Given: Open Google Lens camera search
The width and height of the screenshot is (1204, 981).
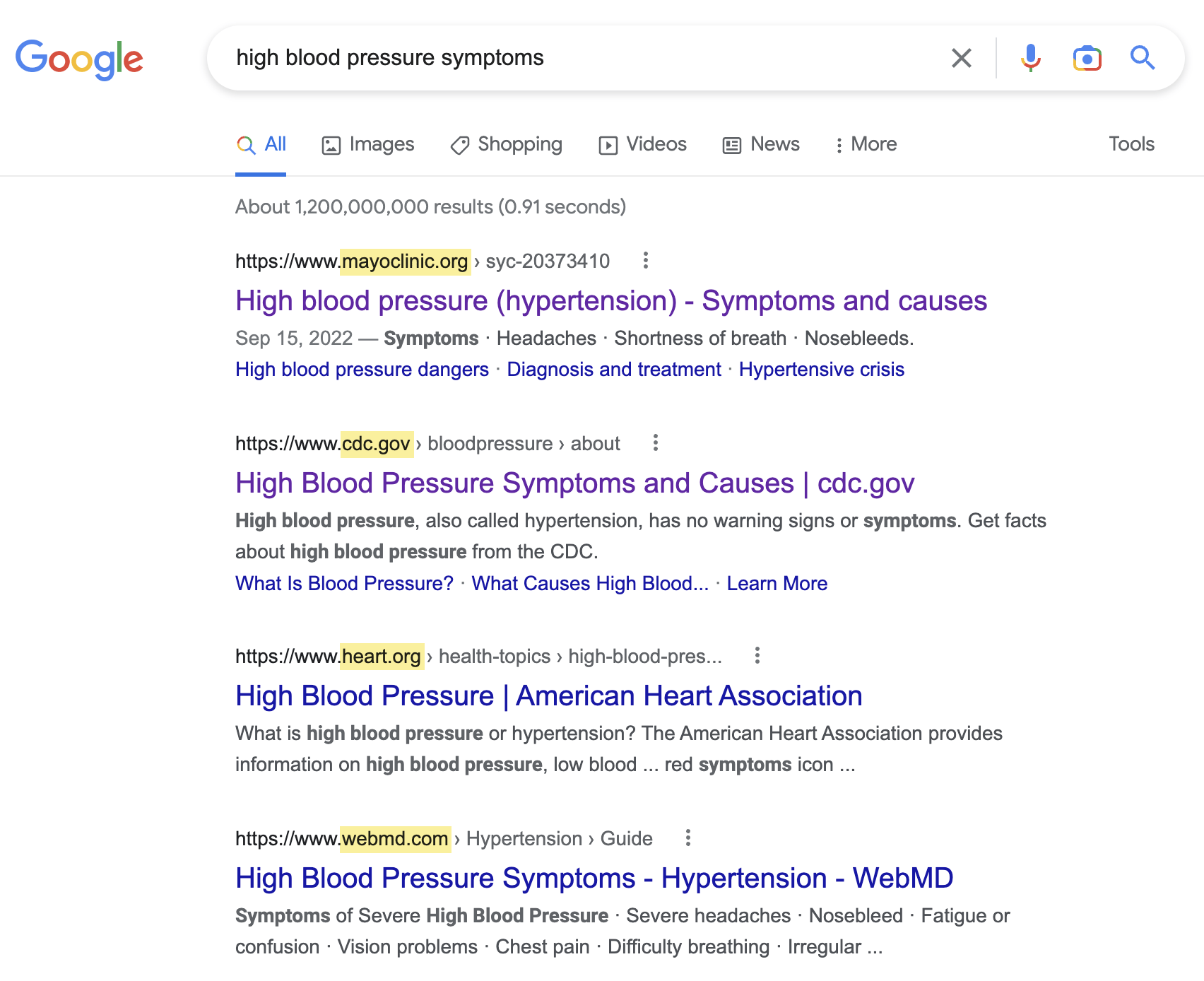Looking at the screenshot, I should [1087, 58].
